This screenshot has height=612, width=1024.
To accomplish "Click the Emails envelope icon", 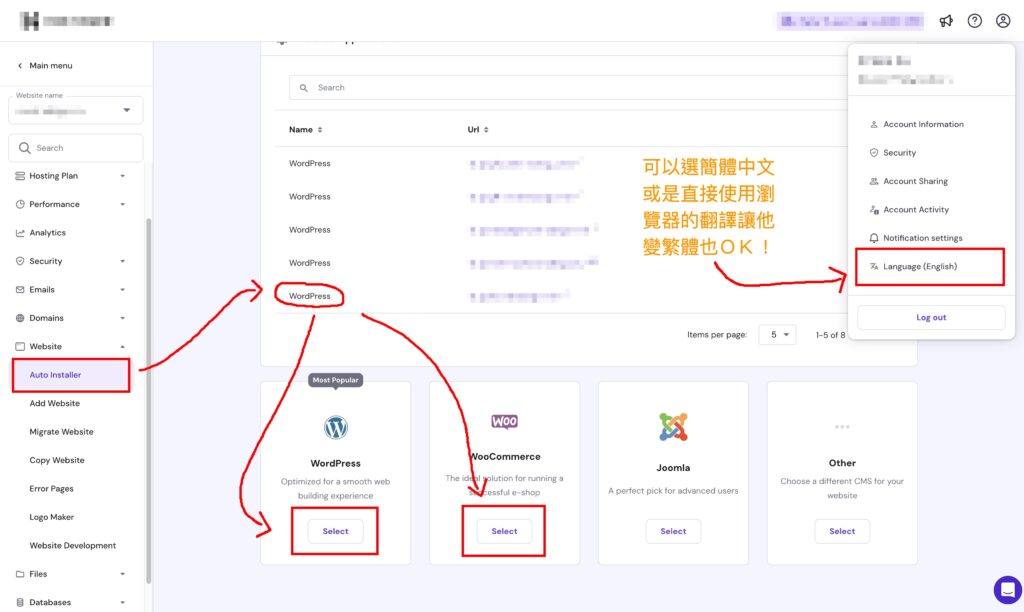I will 20,289.
